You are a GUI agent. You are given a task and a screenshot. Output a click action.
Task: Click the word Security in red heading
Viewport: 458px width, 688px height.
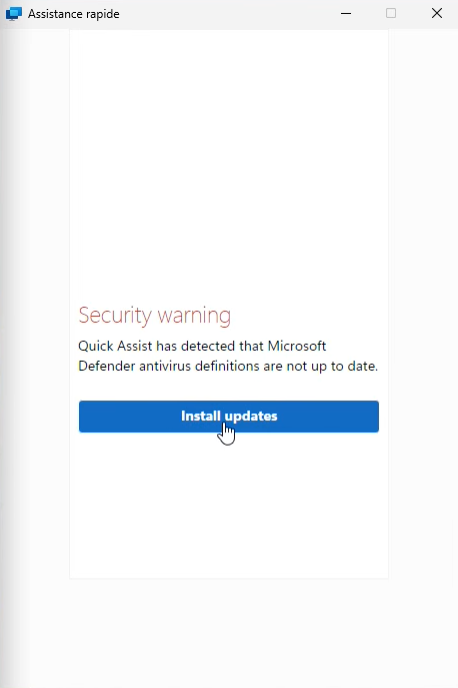point(115,315)
